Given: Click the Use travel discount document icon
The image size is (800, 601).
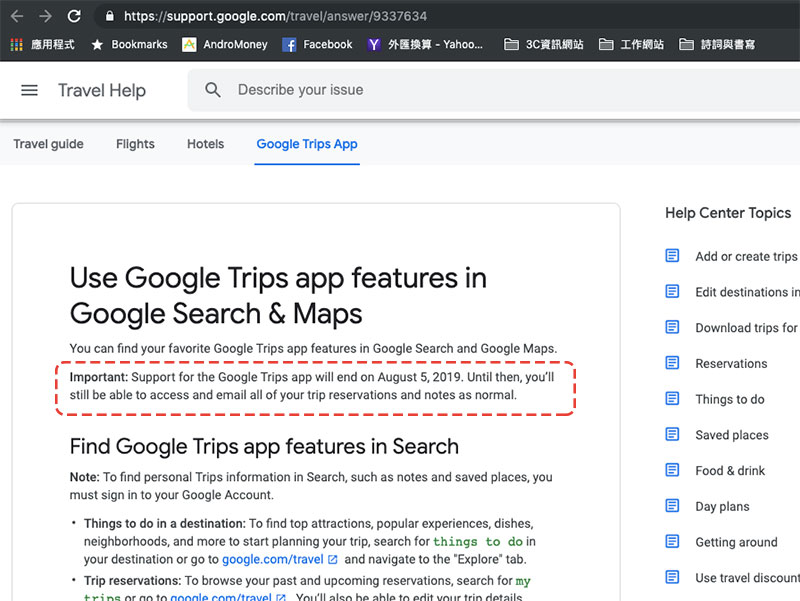Looking at the screenshot, I should (x=672, y=577).
